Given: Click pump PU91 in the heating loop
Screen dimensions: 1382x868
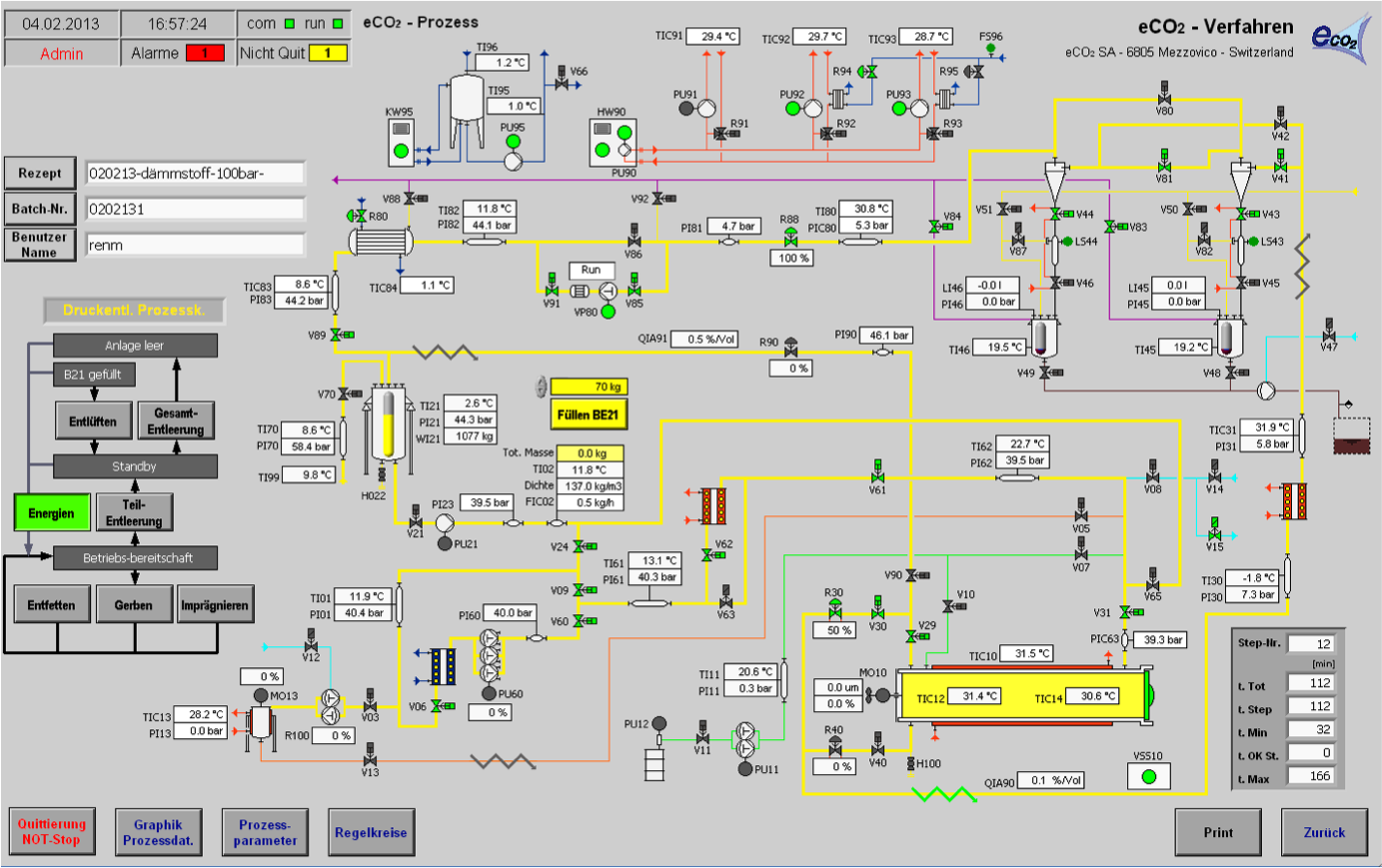Looking at the screenshot, I should tap(704, 108).
